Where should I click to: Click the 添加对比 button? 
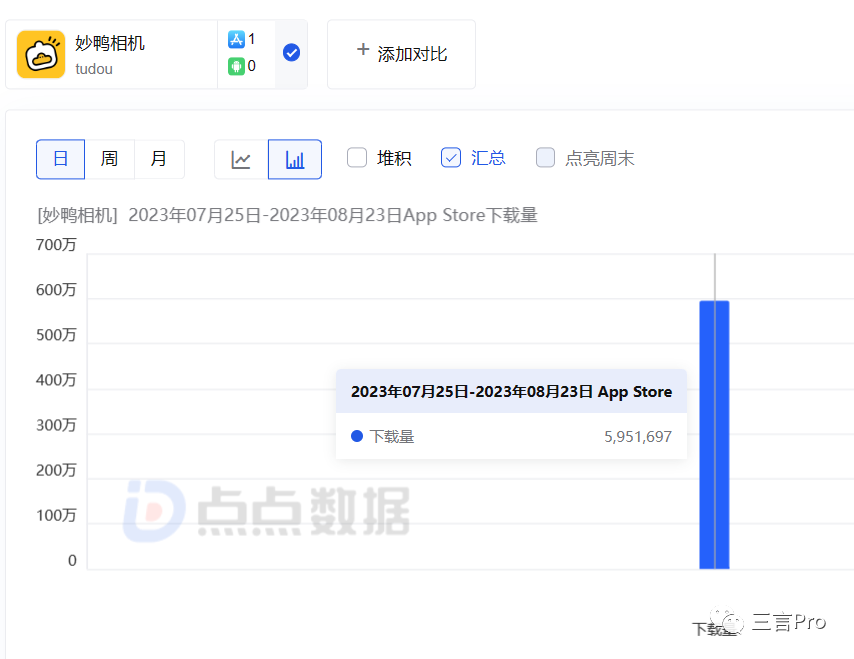coord(401,54)
